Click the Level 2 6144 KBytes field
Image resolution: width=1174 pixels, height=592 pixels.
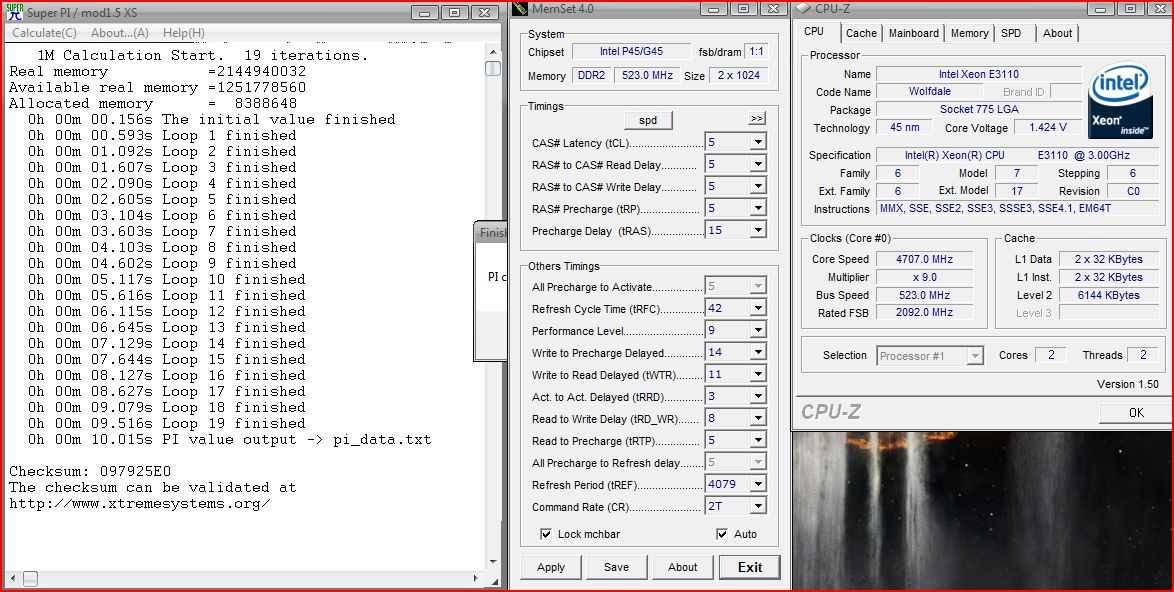pos(1108,295)
